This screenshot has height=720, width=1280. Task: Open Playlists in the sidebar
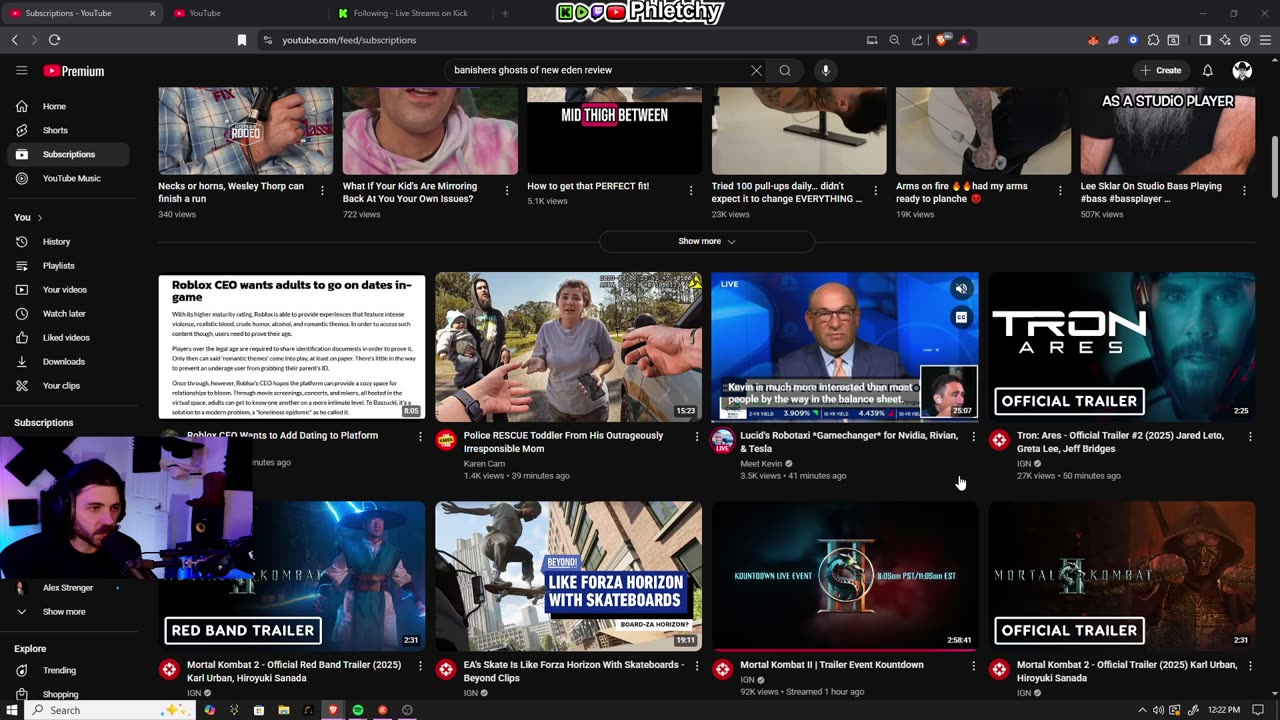tap(68, 265)
